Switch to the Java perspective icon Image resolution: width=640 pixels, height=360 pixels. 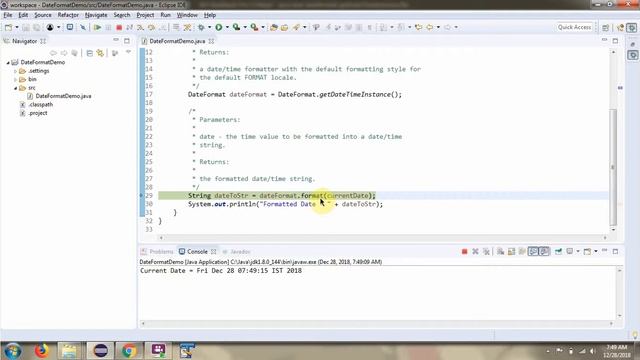tap(620, 27)
